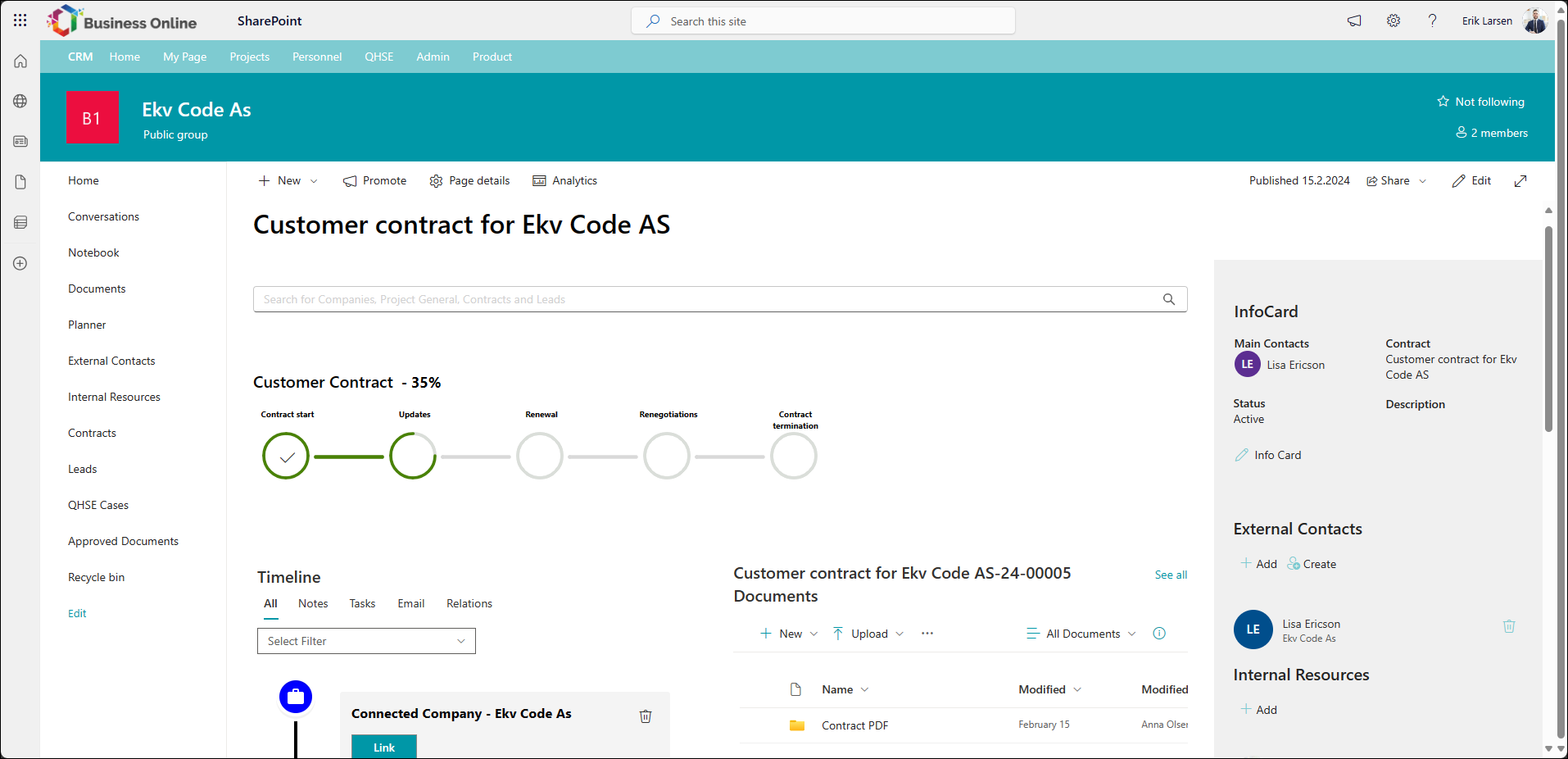
Task: Open the settings gear icon
Action: tap(1394, 21)
